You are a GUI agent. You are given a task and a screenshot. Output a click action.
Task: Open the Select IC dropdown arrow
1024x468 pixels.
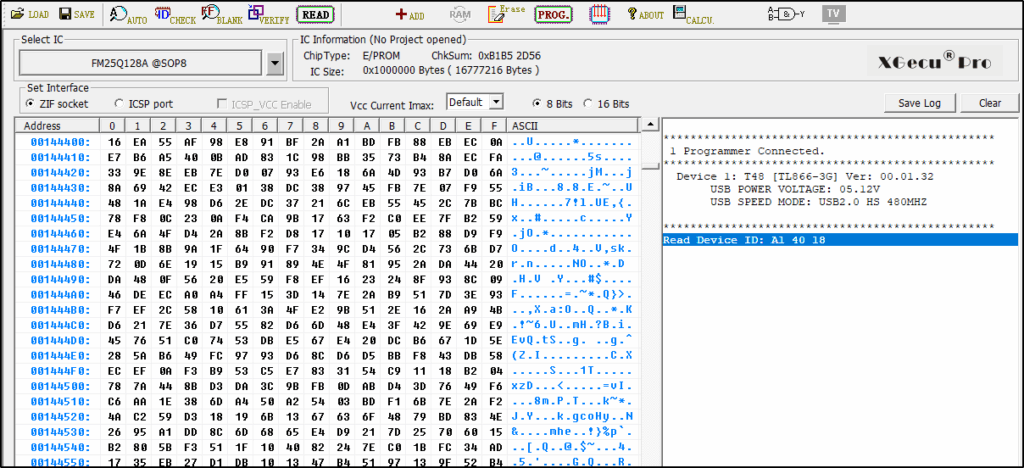point(276,65)
